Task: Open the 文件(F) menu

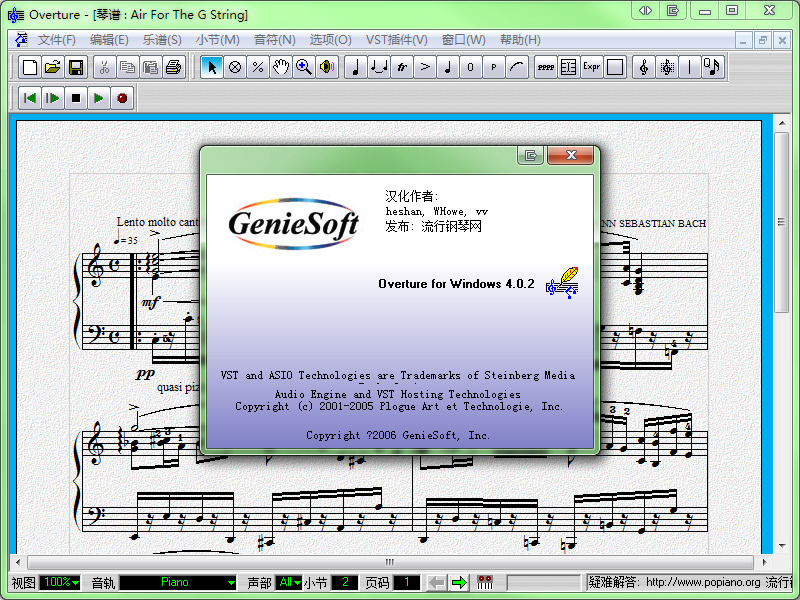Action: point(57,40)
